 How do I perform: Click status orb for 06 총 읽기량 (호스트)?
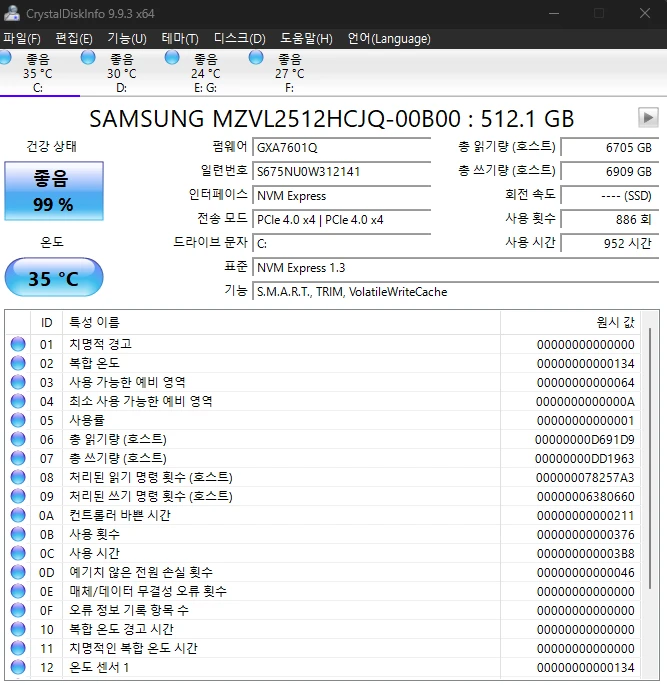[x=18, y=439]
